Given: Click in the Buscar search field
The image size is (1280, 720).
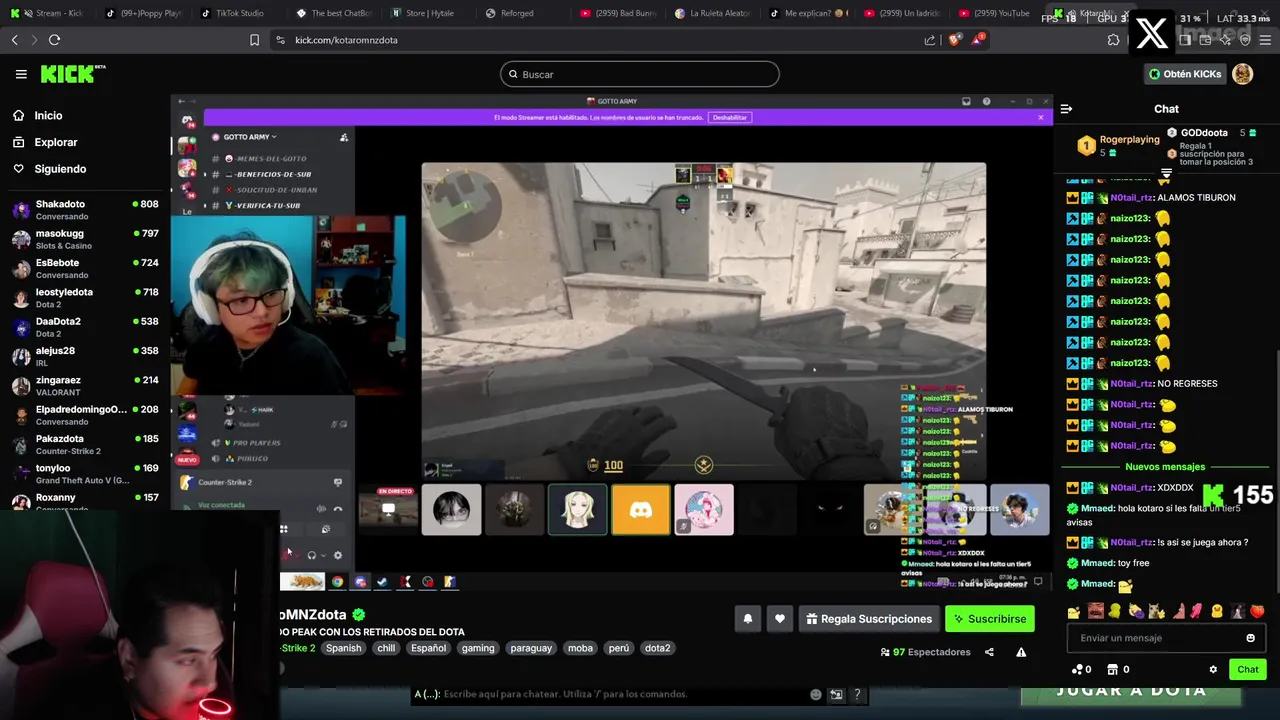Looking at the screenshot, I should pos(640,74).
